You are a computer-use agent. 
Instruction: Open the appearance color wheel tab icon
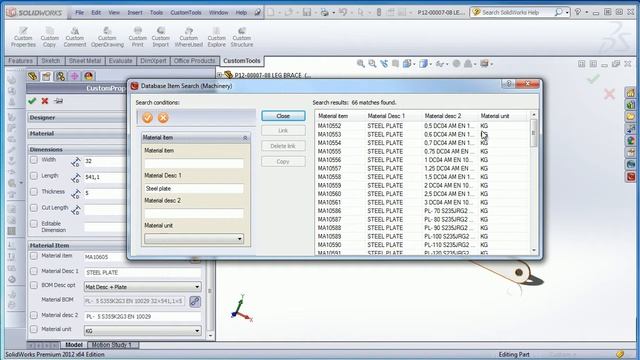[x=89, y=76]
